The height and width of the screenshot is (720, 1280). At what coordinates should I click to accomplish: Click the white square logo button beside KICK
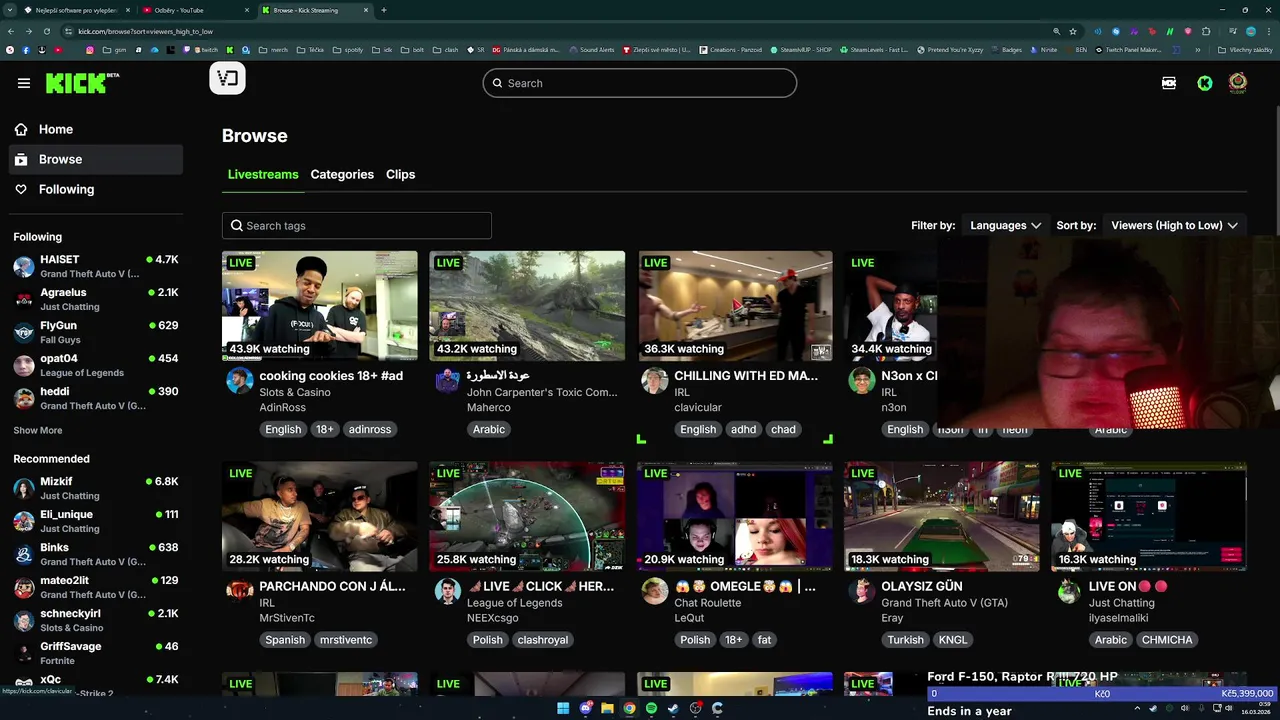pos(227,78)
